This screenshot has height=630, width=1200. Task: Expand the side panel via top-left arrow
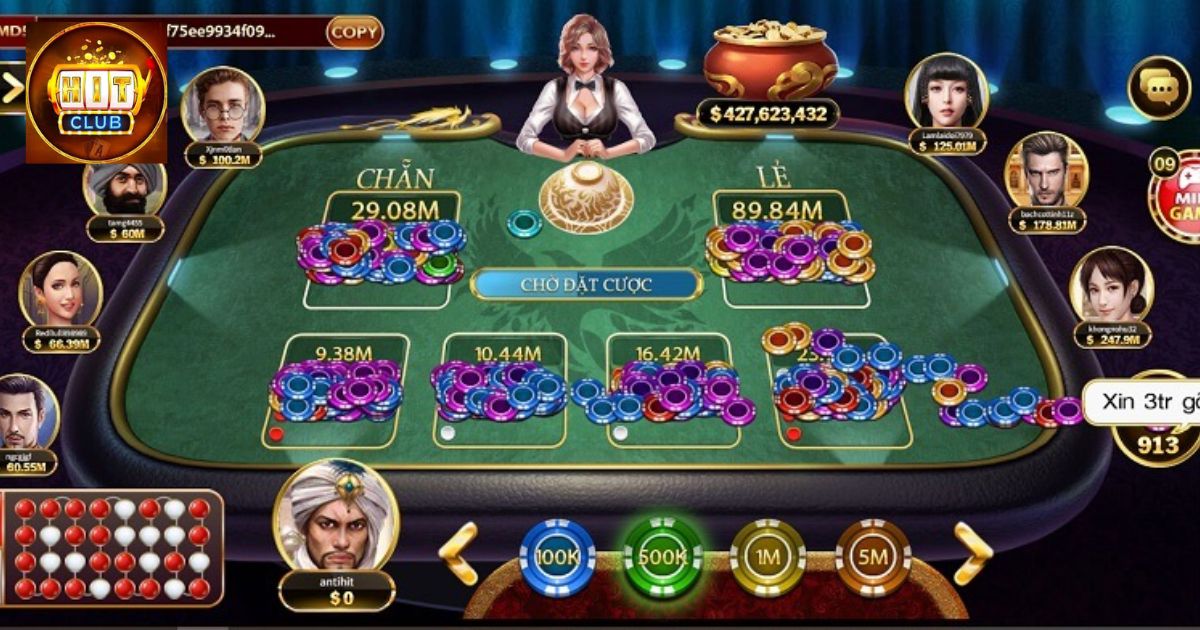pyautogui.click(x=12, y=88)
